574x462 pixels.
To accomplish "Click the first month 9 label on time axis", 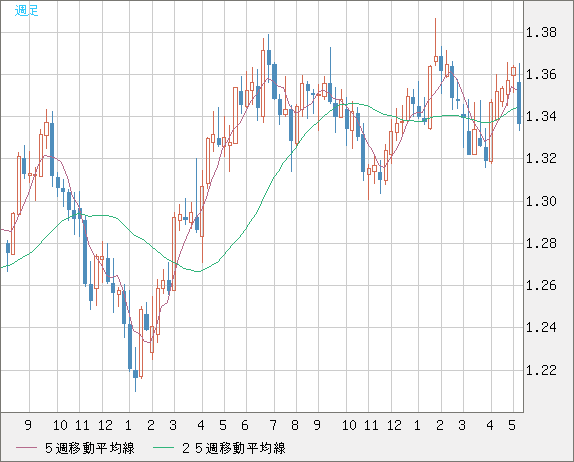I will (x=28, y=425).
